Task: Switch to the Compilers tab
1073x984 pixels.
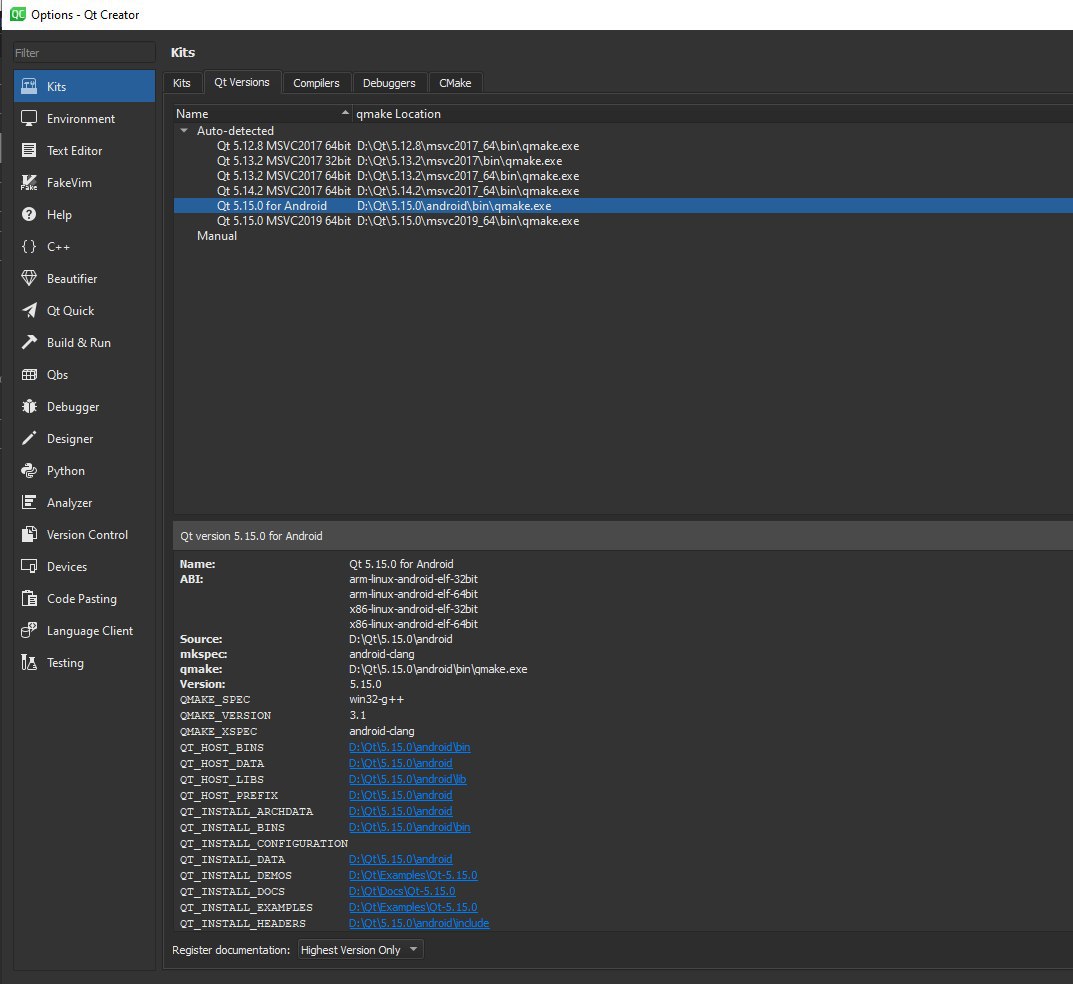Action: pyautogui.click(x=316, y=83)
